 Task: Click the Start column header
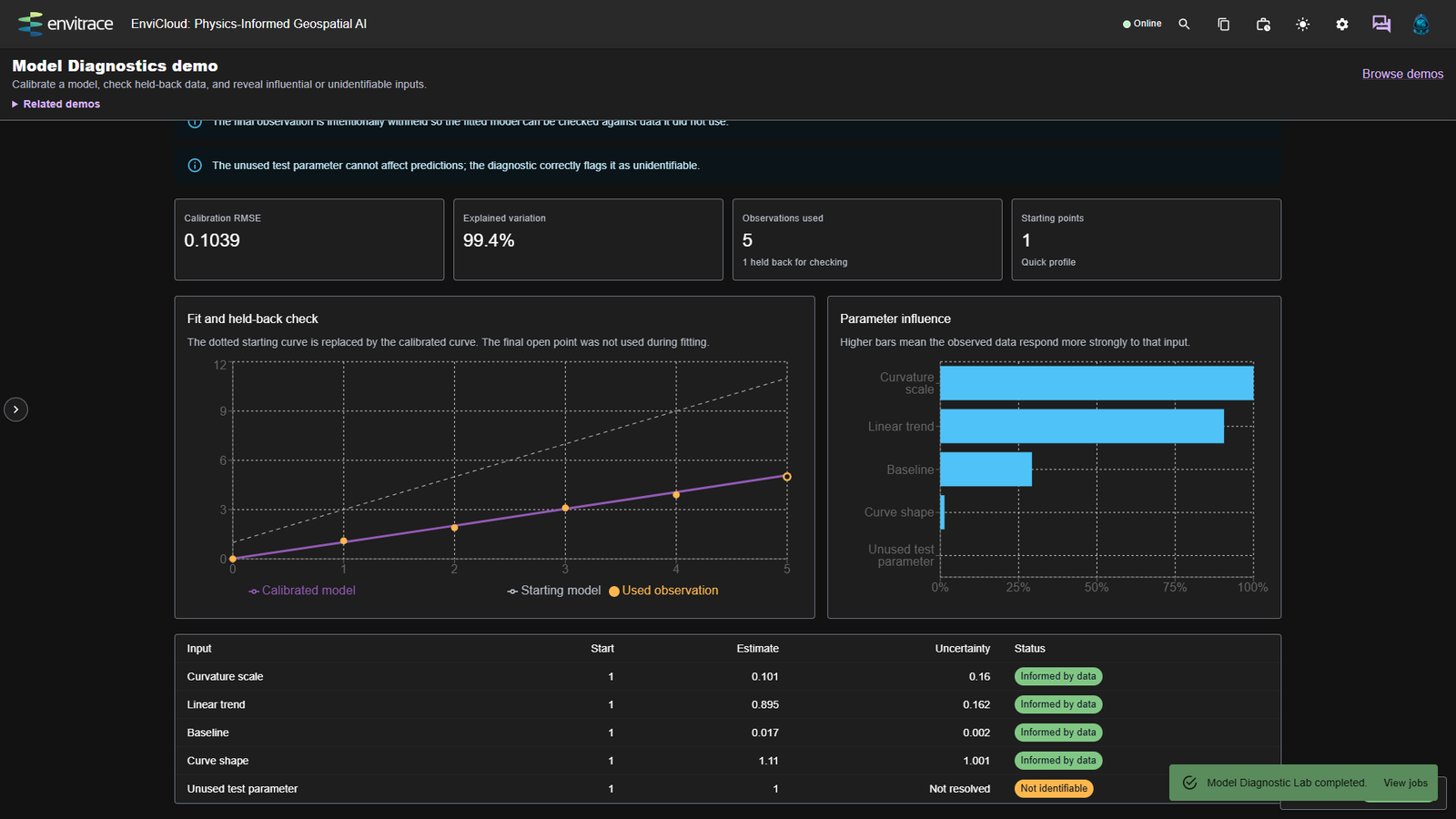(602, 649)
